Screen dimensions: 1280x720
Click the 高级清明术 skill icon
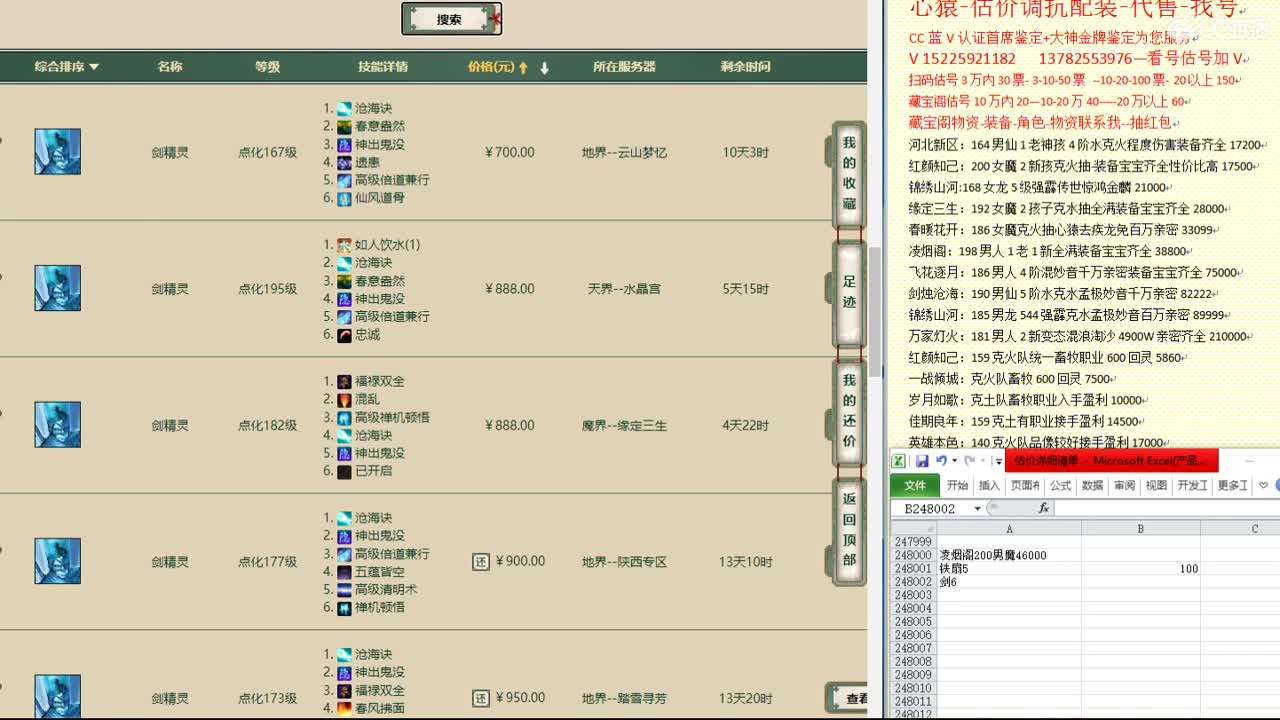click(344, 589)
